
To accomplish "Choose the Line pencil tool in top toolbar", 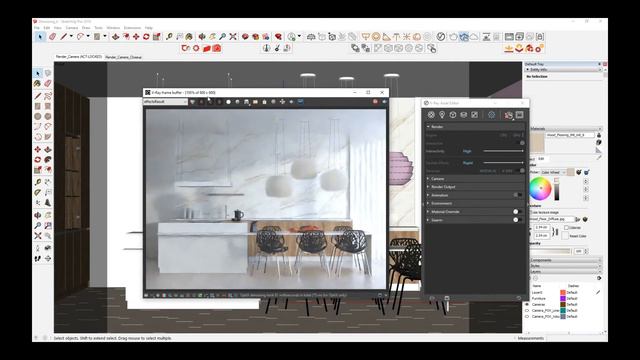I will 64,37.
